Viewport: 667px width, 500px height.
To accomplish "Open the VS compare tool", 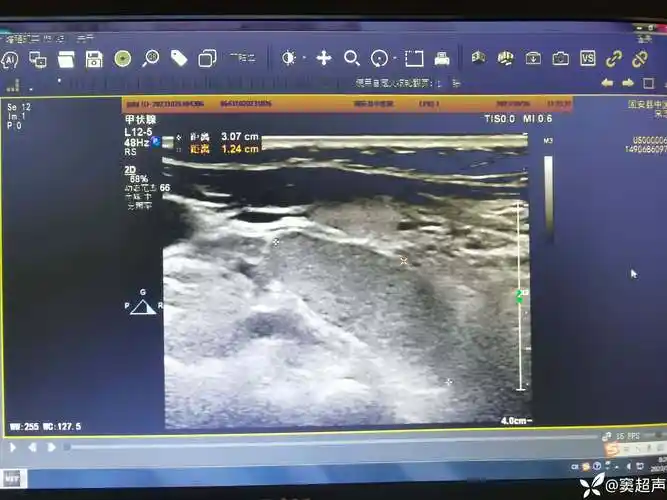I will click(x=588, y=59).
